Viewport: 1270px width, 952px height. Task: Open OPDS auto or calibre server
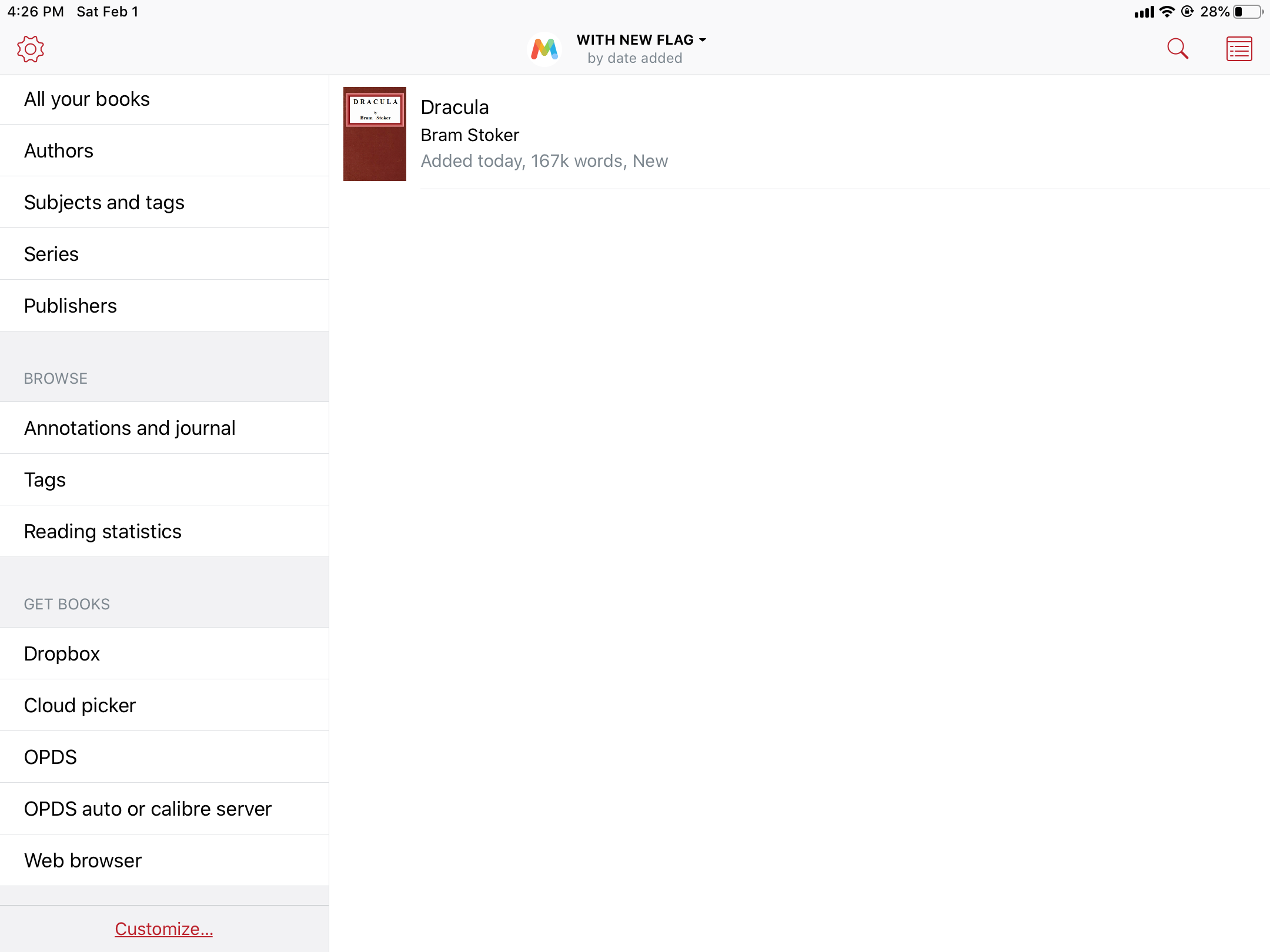(x=148, y=809)
